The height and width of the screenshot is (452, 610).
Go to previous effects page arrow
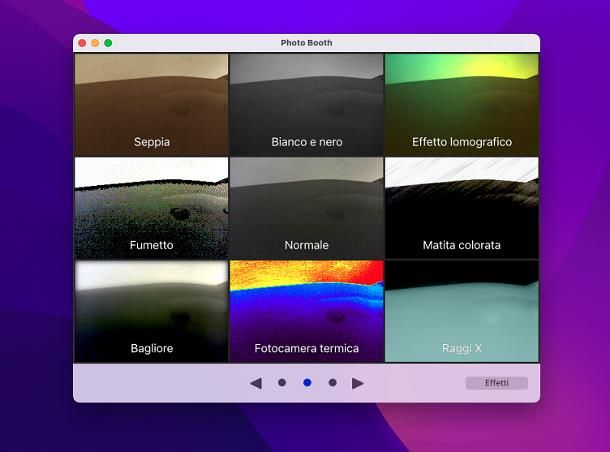(x=256, y=383)
